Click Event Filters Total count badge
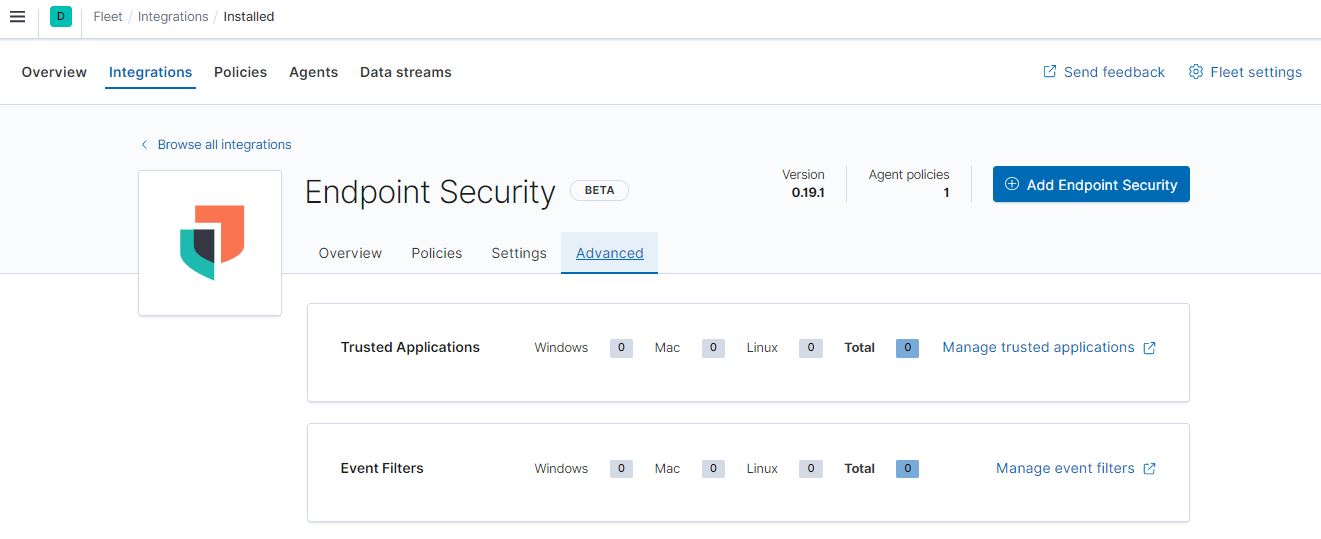This screenshot has height=539, width=1321. (907, 469)
